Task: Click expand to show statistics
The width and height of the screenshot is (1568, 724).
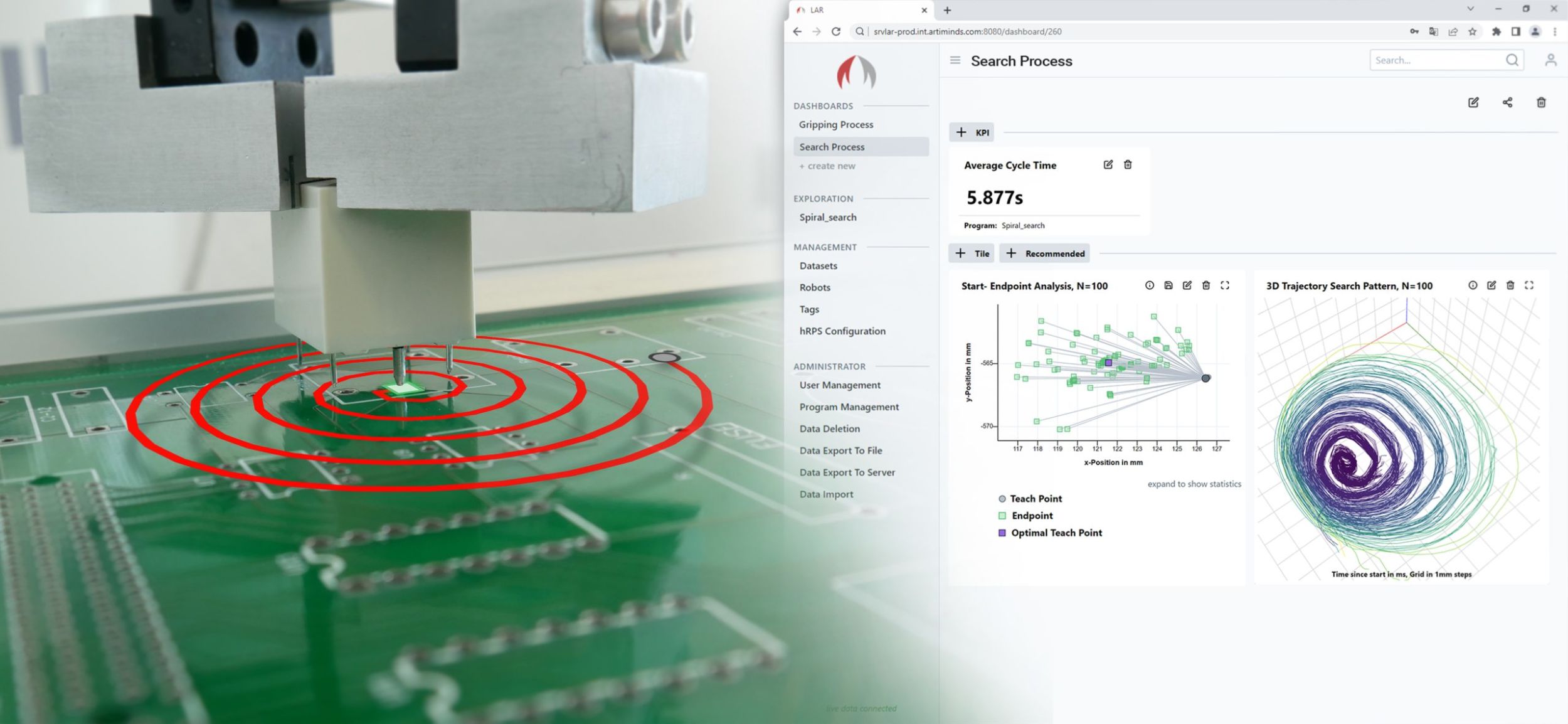Action: [1194, 484]
